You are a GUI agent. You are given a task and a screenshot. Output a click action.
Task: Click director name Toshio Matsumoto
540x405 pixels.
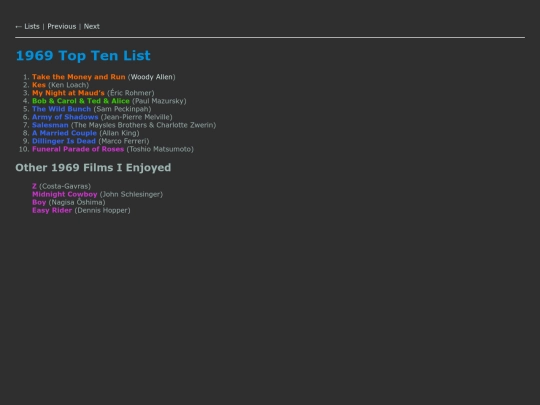pos(160,149)
